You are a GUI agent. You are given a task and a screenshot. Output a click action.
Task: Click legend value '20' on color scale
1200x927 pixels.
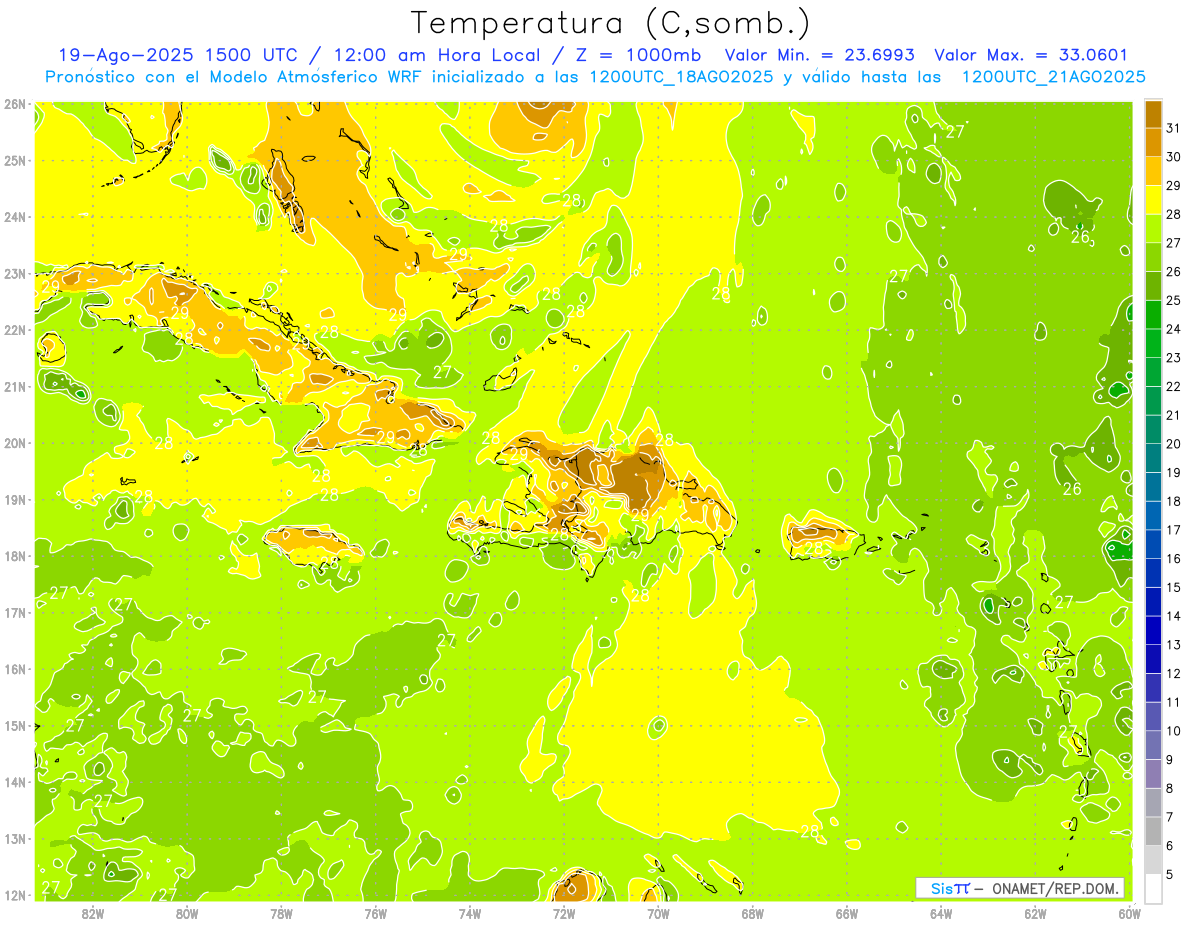pos(1174,444)
